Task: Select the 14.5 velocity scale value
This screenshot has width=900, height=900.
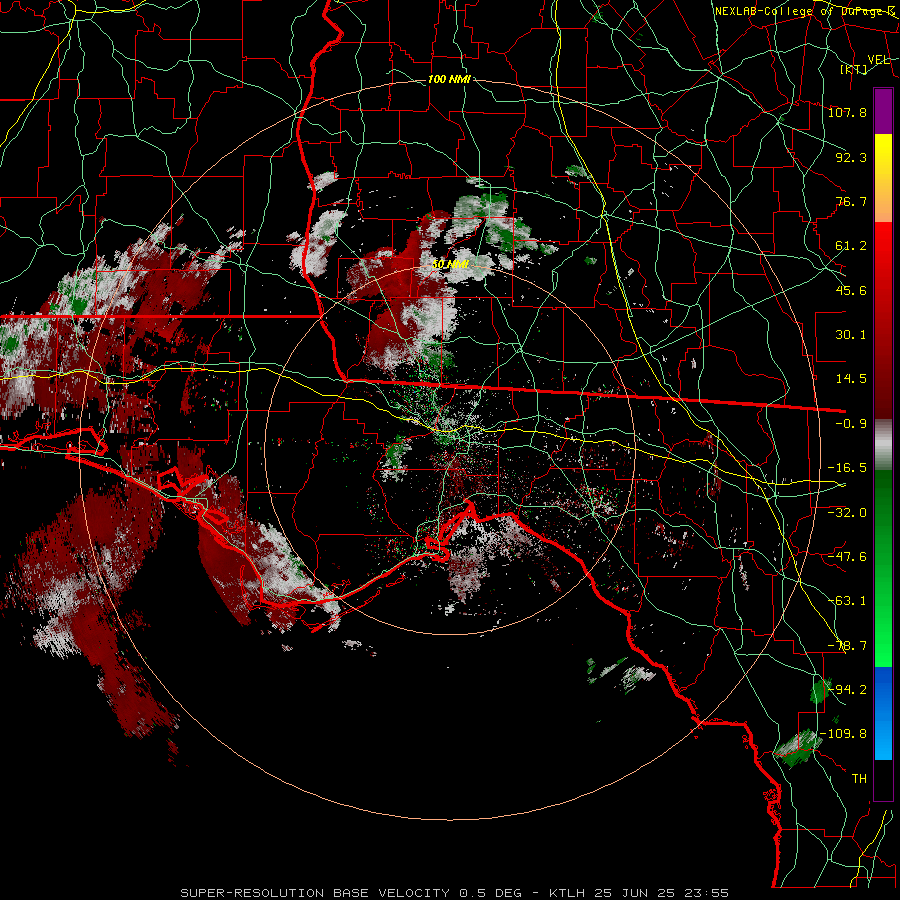Action: pos(851,379)
